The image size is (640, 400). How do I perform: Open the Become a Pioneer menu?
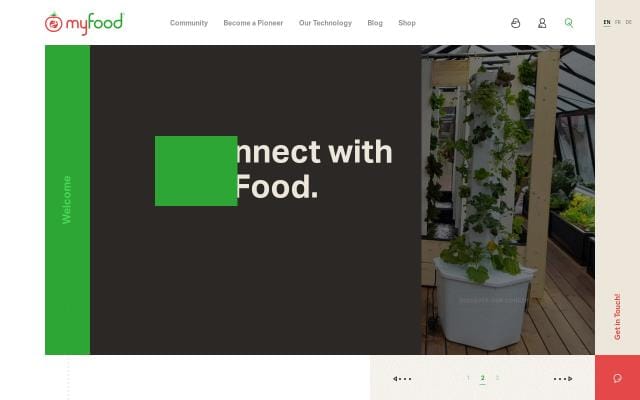click(253, 23)
